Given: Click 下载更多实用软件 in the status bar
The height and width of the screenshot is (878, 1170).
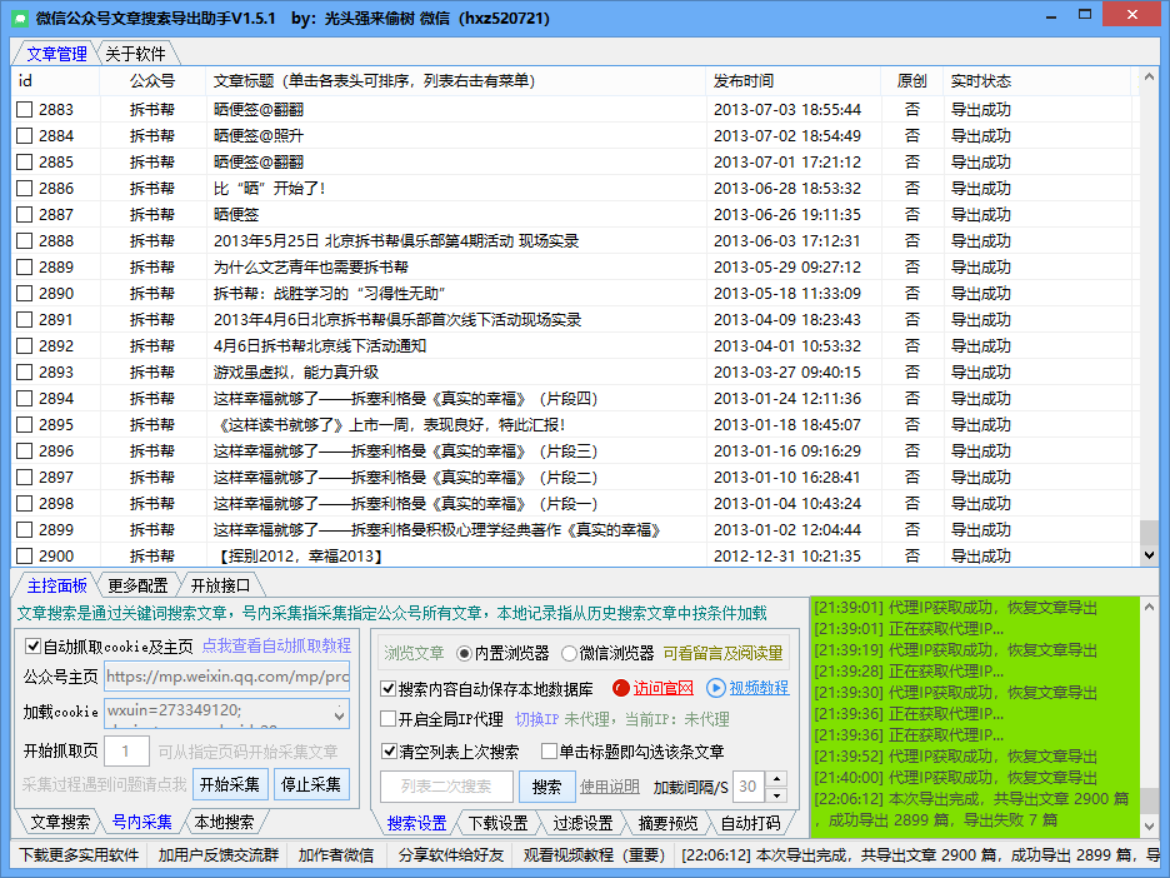Looking at the screenshot, I should [x=79, y=855].
